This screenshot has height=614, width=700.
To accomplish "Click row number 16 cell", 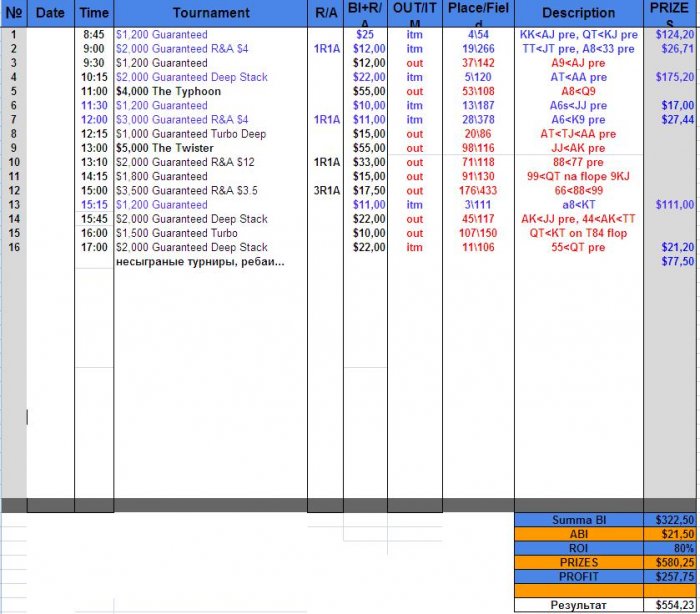I will (x=14, y=247).
